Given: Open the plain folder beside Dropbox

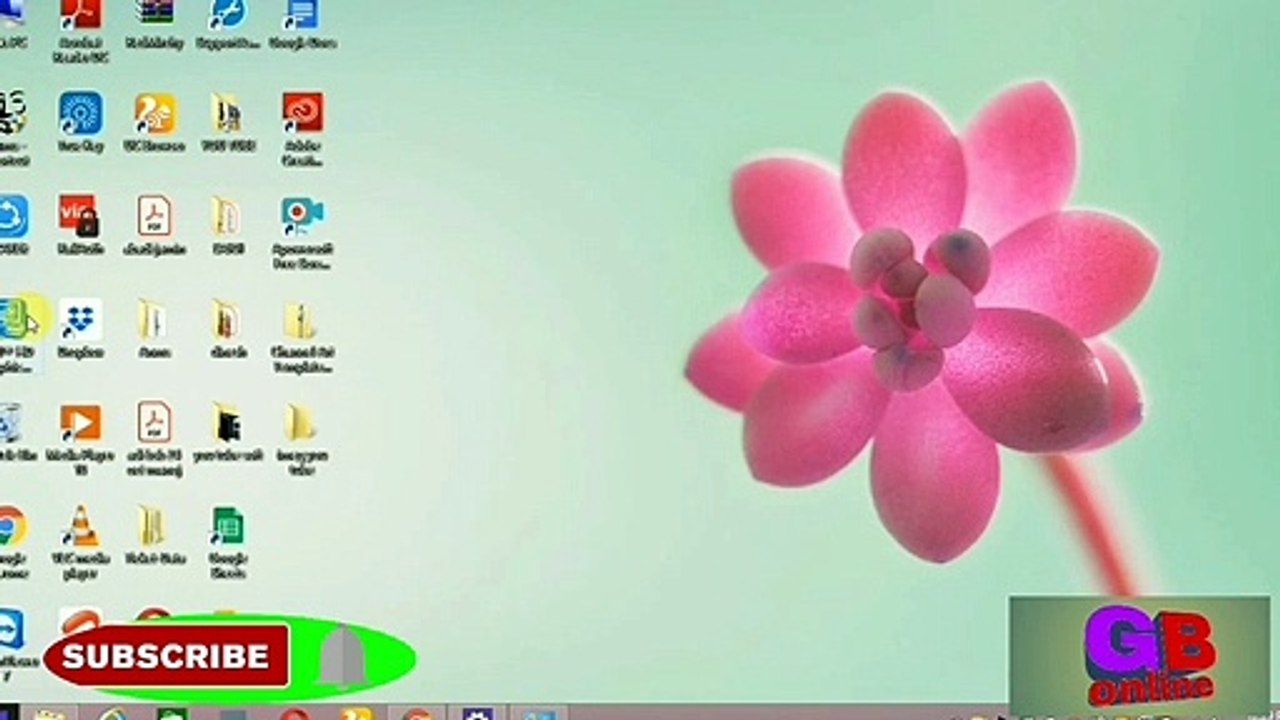Looking at the screenshot, I should coord(153,319).
